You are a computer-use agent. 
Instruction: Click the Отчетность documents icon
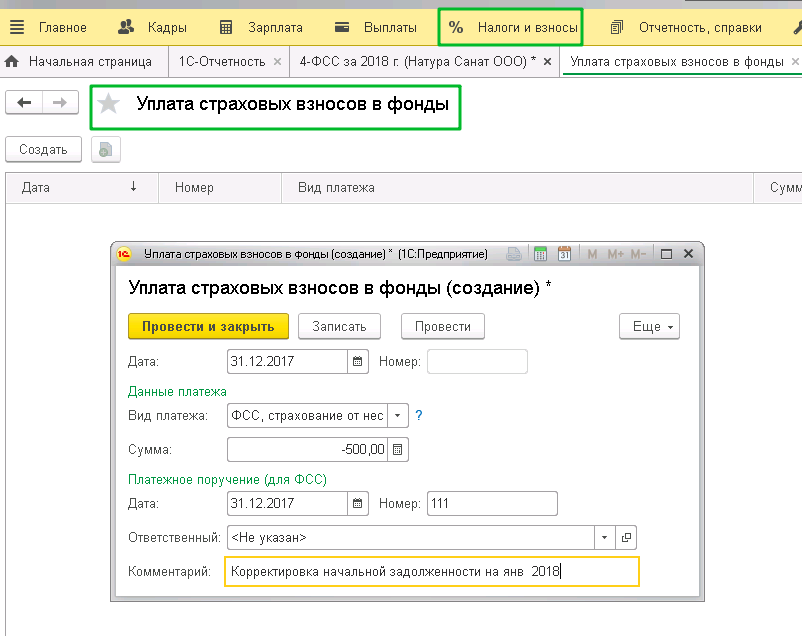[x=617, y=27]
